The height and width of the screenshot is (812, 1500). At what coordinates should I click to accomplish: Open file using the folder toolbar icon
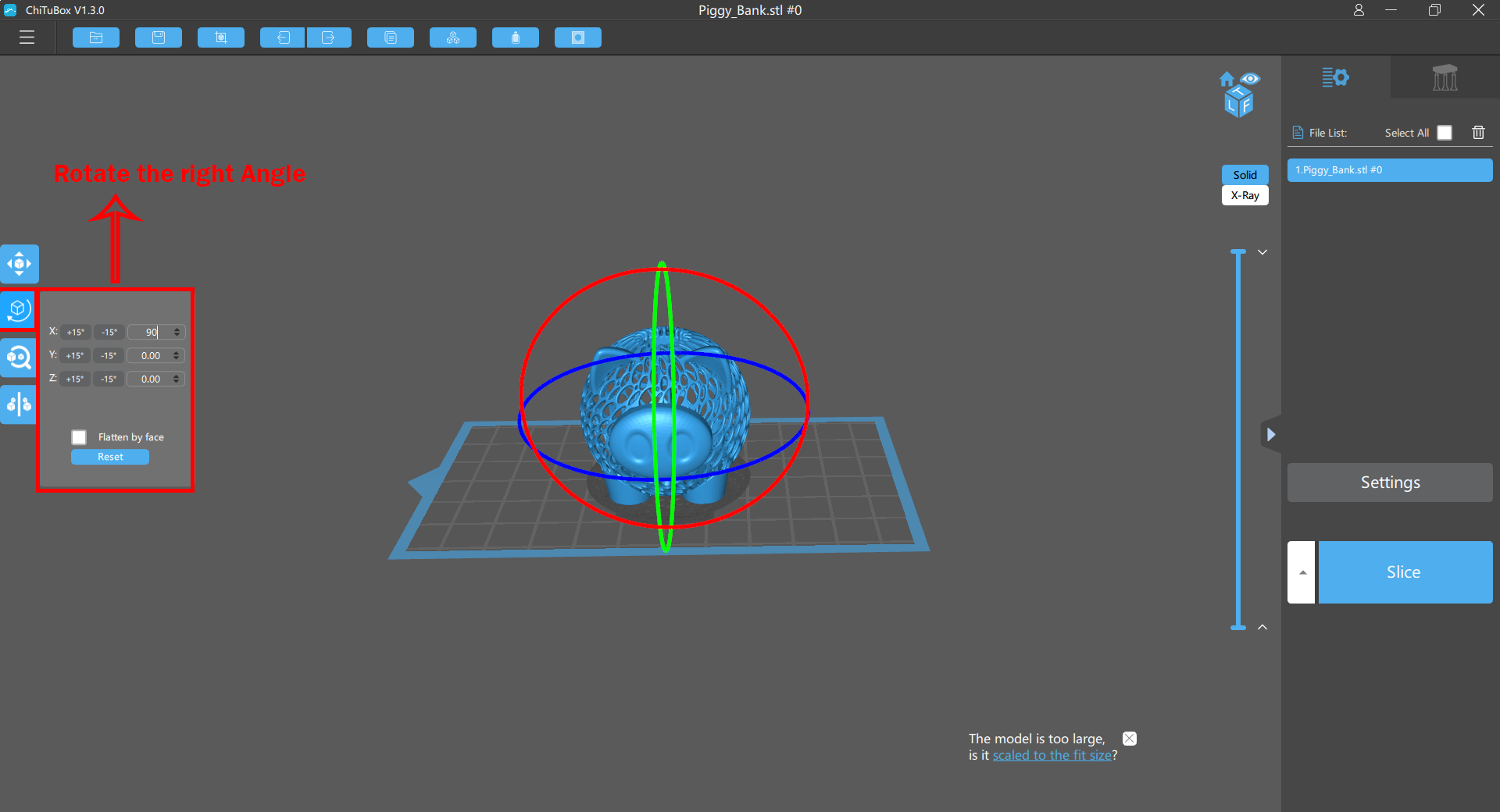(x=96, y=37)
